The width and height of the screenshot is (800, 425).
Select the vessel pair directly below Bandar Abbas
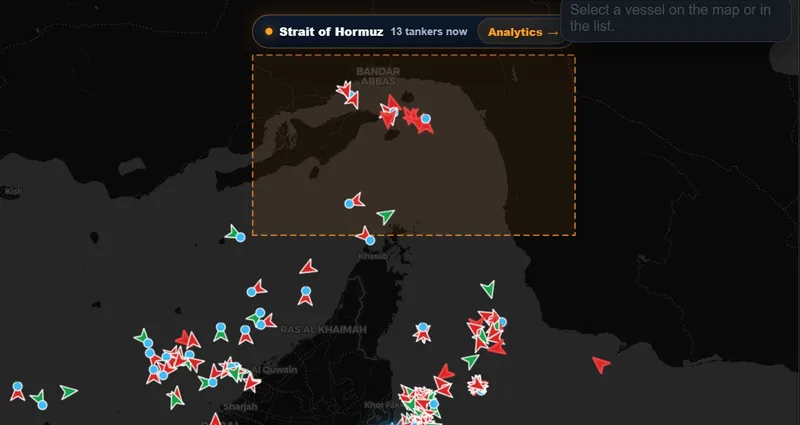348,95
